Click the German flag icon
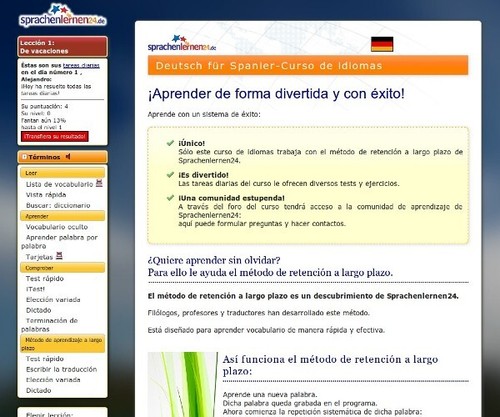 pos(382,44)
